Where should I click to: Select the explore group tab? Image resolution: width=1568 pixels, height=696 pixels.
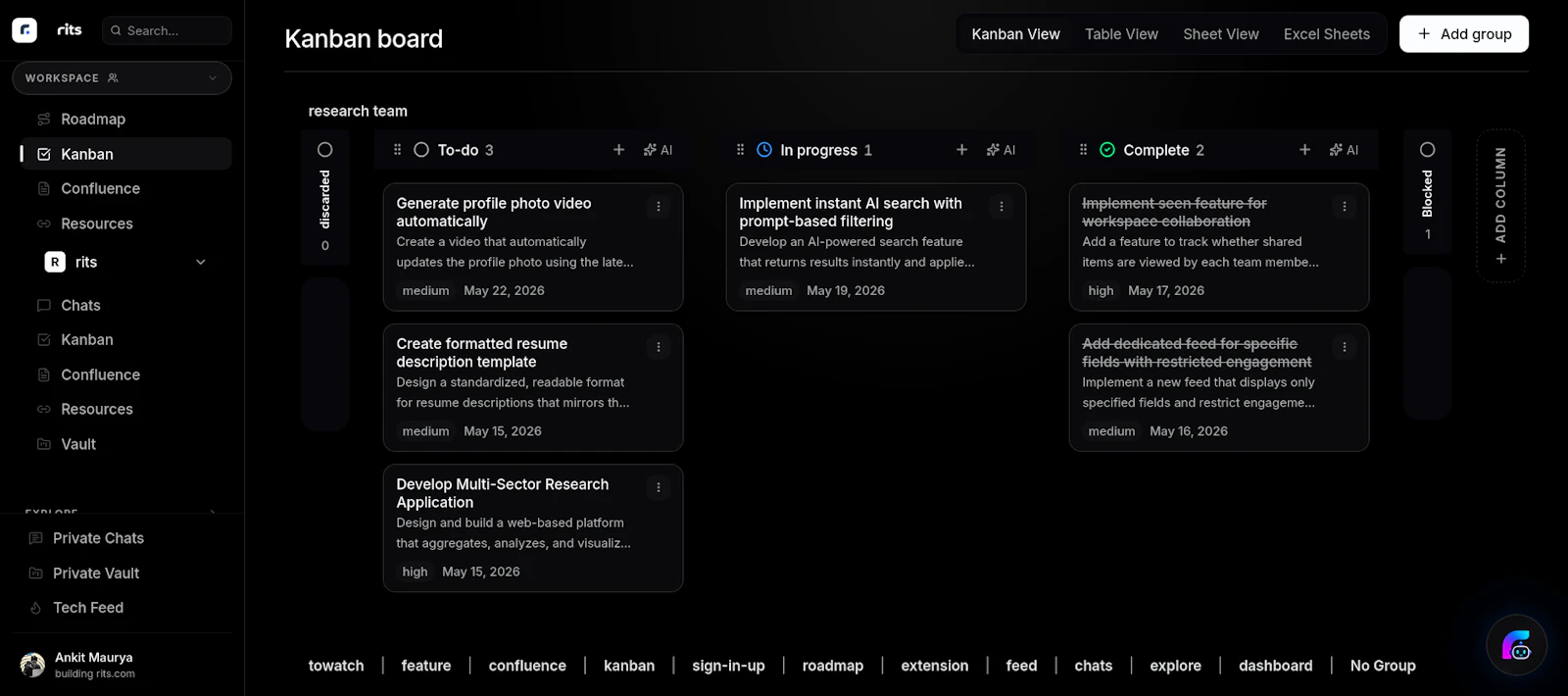[1175, 666]
